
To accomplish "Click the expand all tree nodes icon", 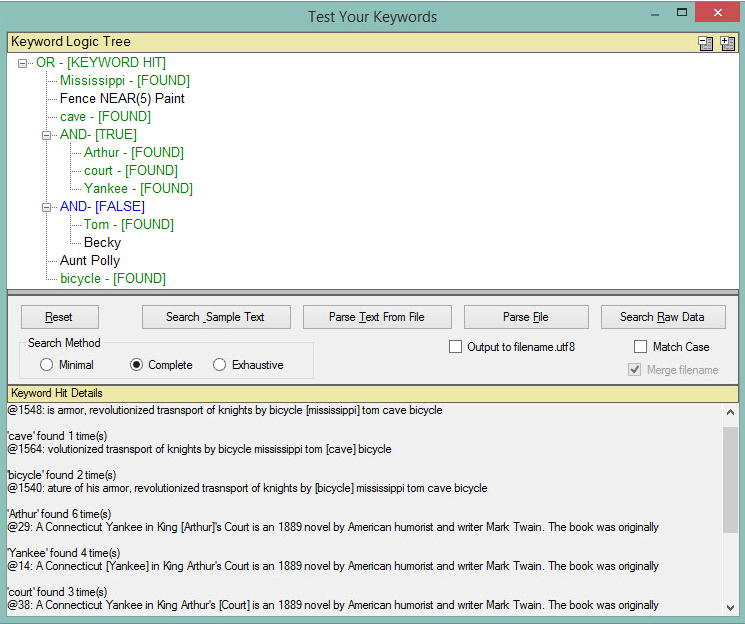I will pos(727,43).
